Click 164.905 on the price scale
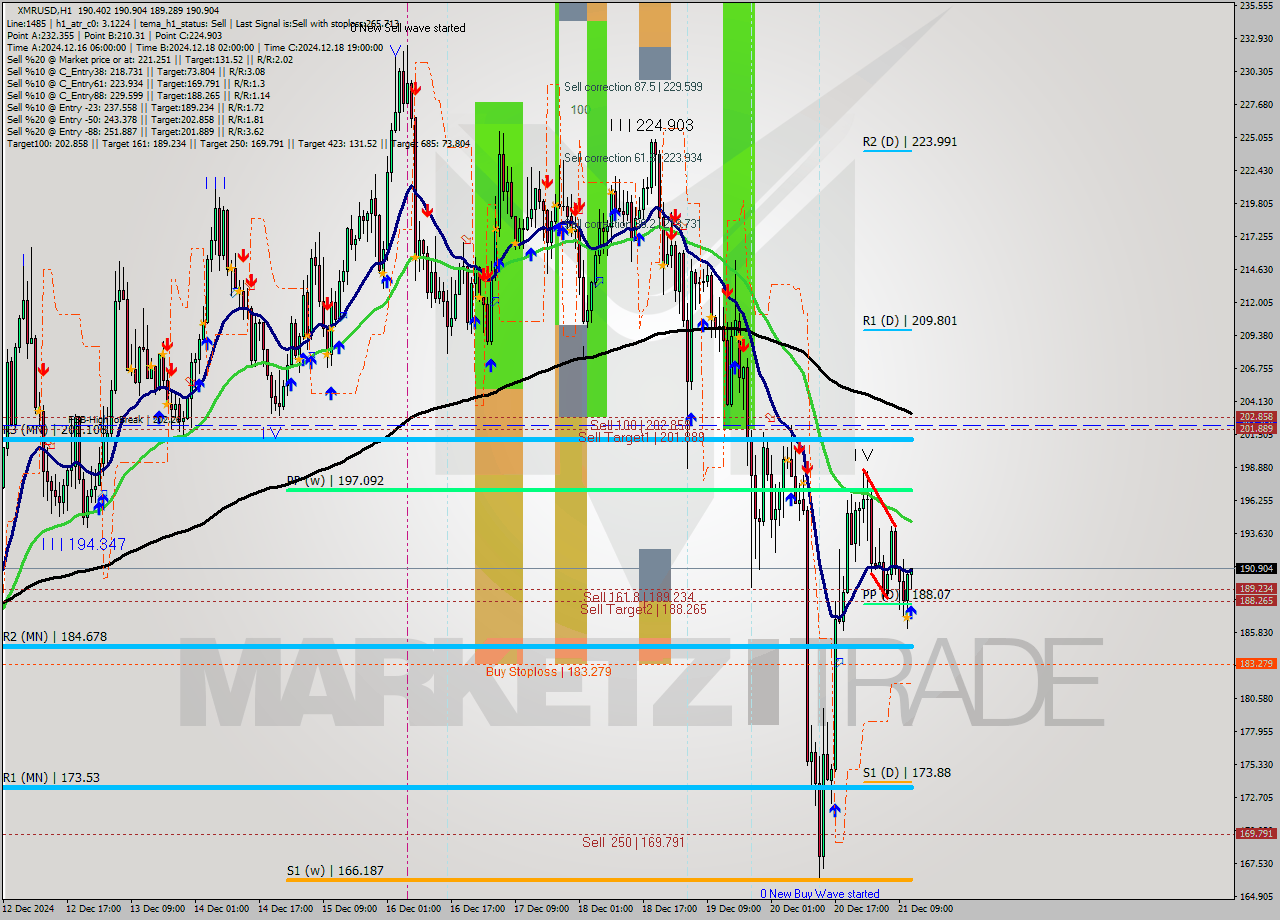 coord(1256,896)
